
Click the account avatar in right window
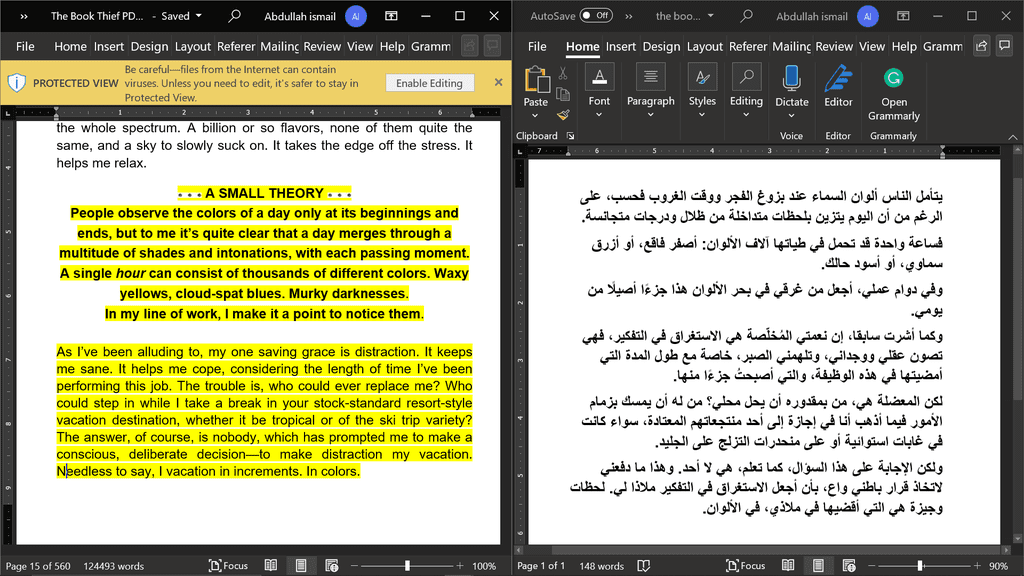pos(867,16)
